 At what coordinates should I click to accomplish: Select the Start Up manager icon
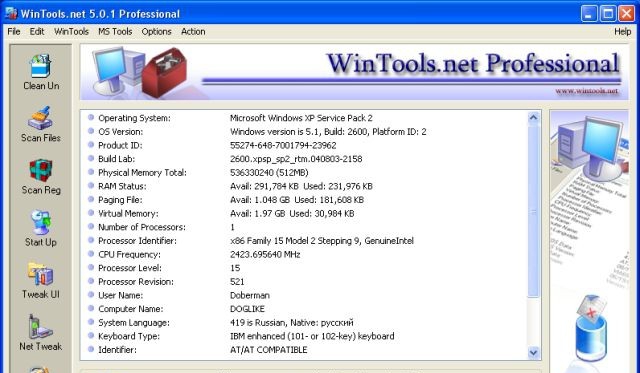pyautogui.click(x=41, y=229)
